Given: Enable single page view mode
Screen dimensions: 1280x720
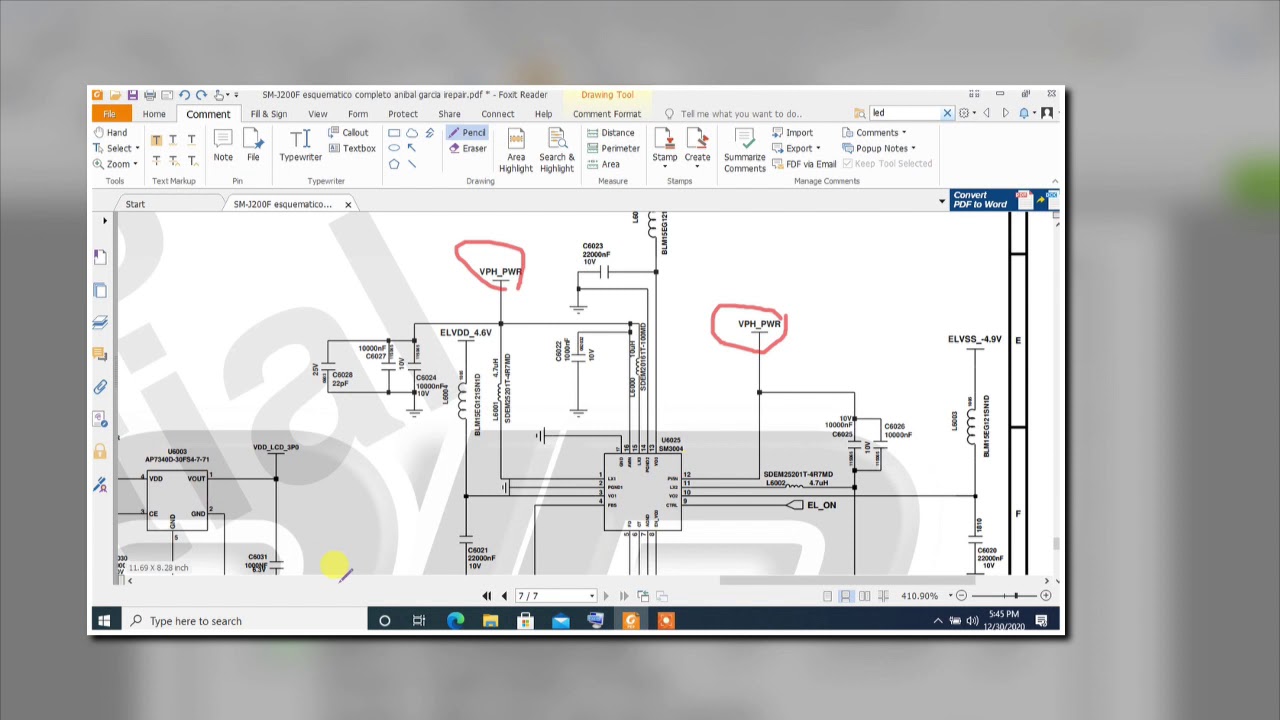Looking at the screenshot, I should tap(827, 596).
